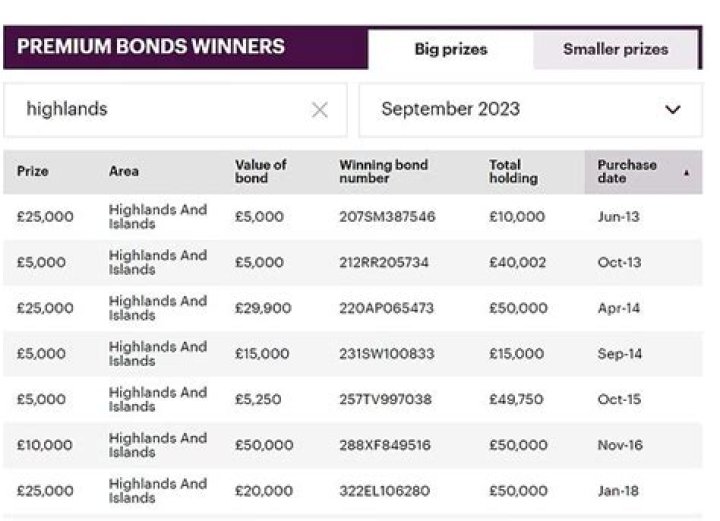Select winning bond number 207SM387546
This screenshot has height=521, width=720.
point(387,217)
